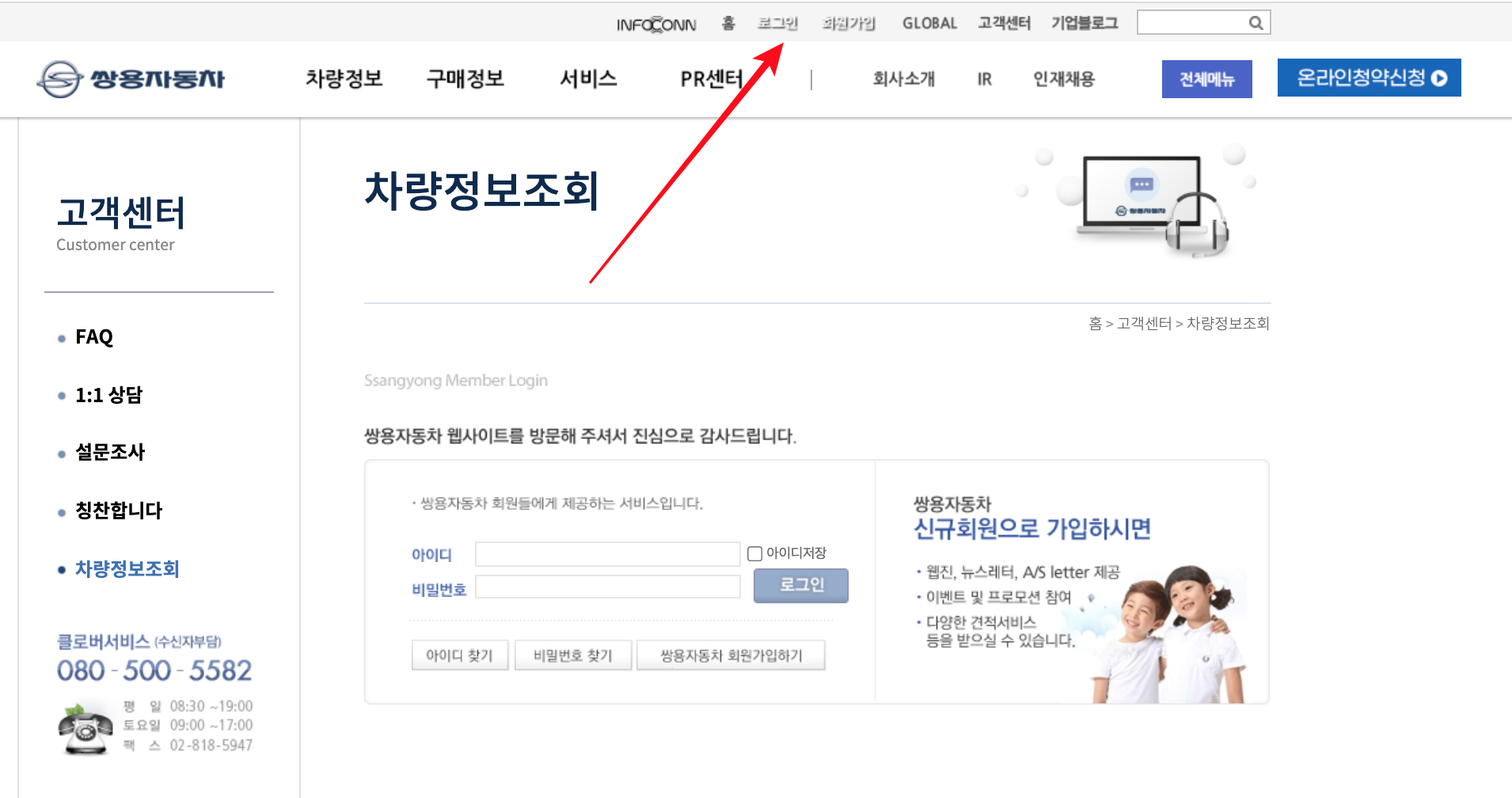Open the 회사소개 menu
This screenshot has width=1512, height=798.
tap(904, 78)
